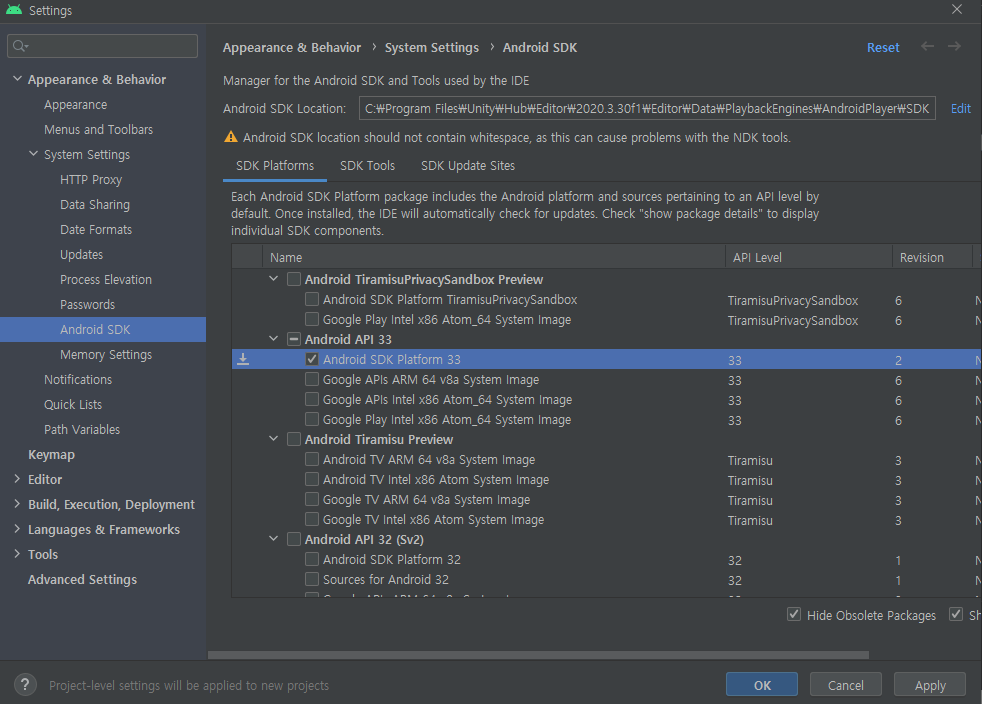The width and height of the screenshot is (982, 704).
Task: Select Memory Settings in the tree
Action: (x=106, y=355)
